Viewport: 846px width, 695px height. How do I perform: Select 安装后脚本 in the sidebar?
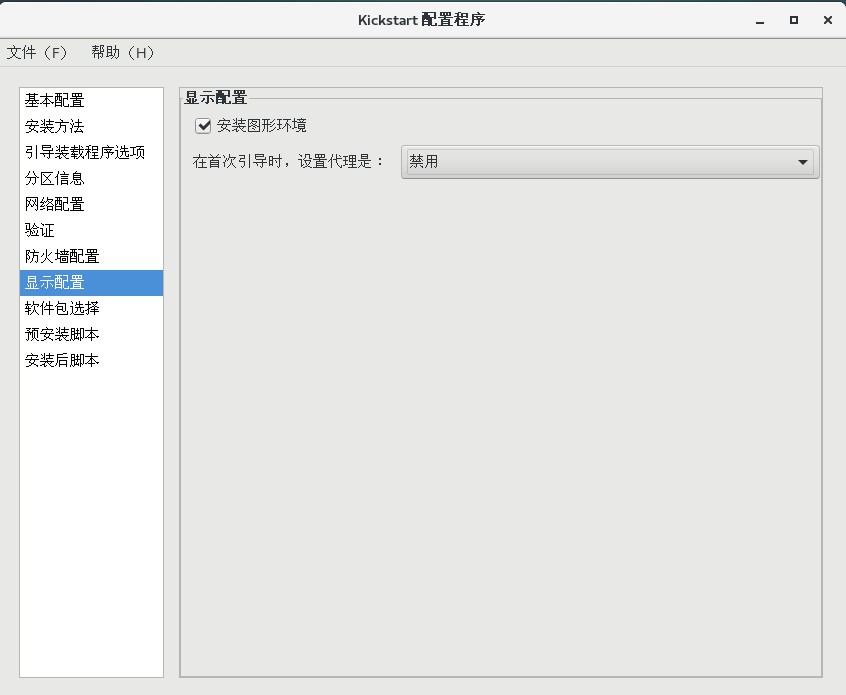91,360
